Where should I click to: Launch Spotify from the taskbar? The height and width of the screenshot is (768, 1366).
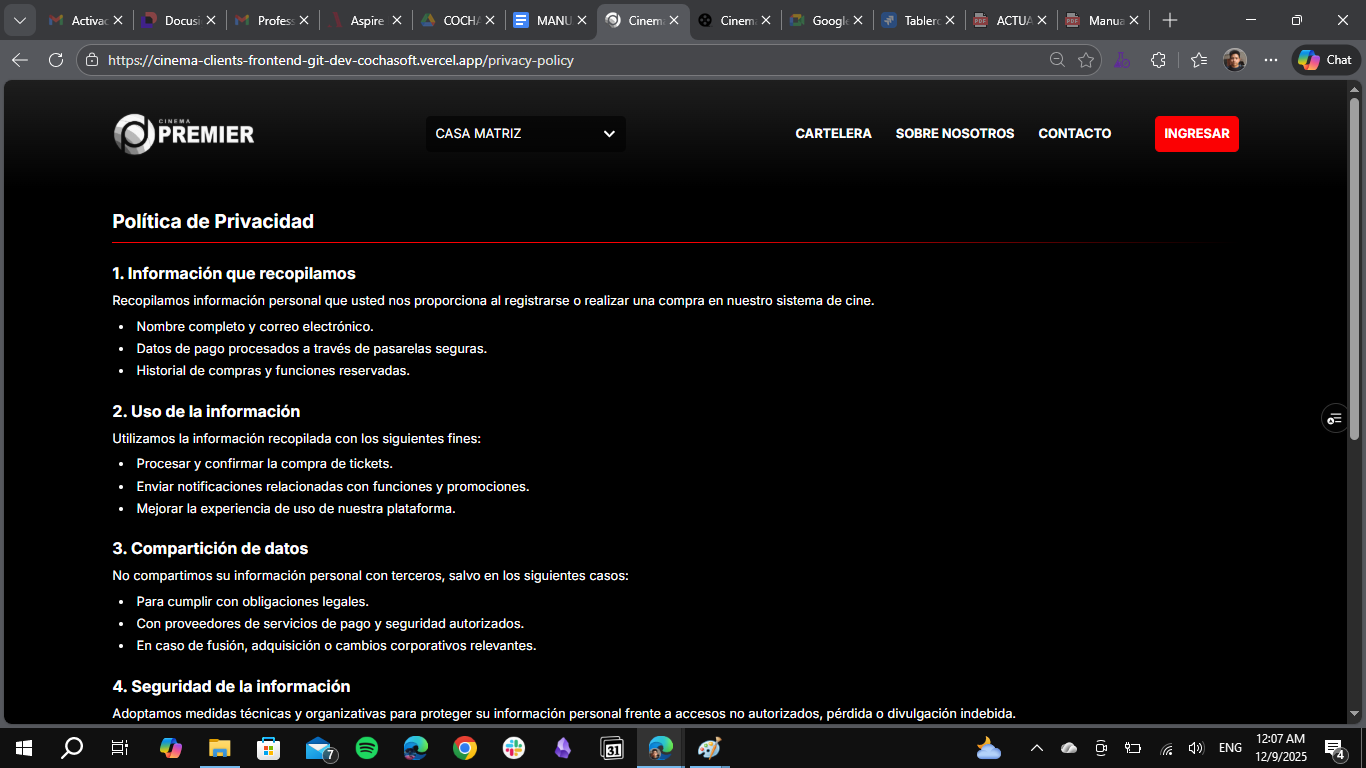[367, 748]
